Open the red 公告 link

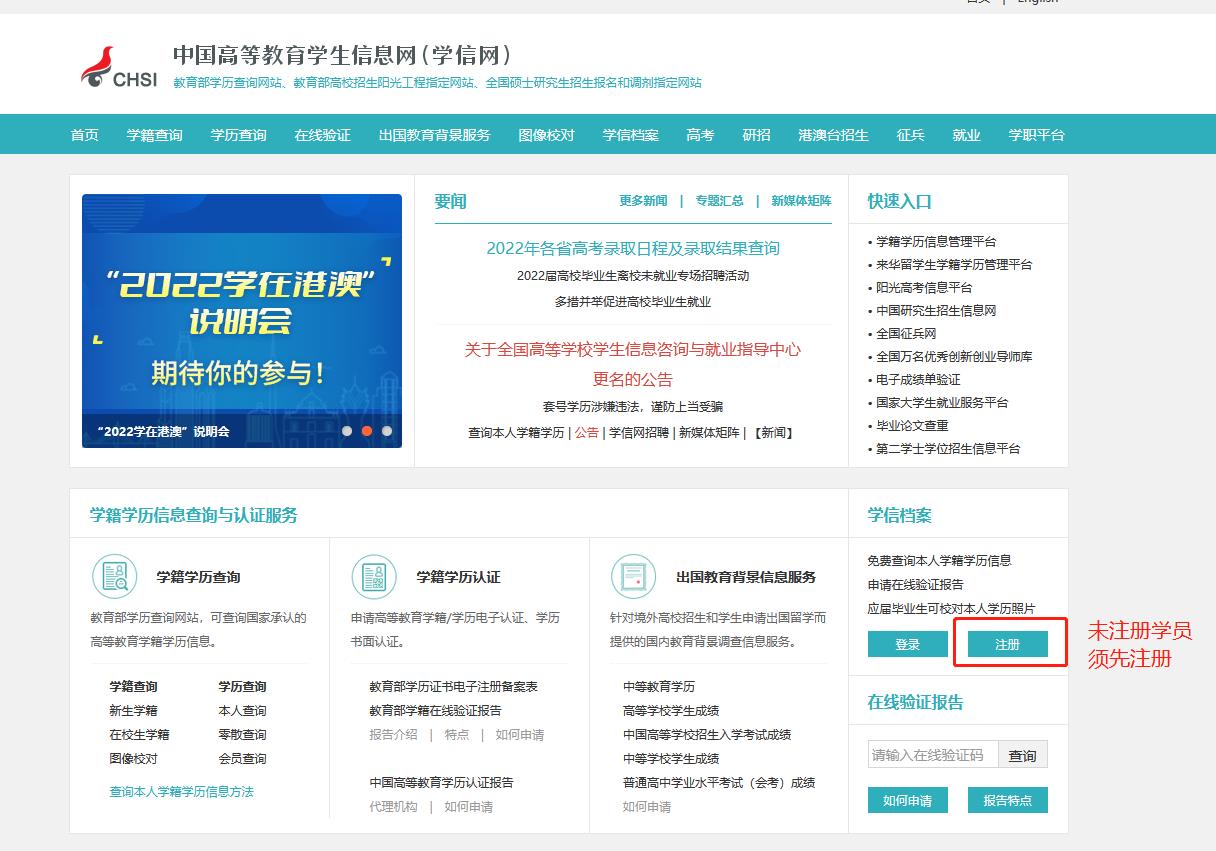(586, 433)
